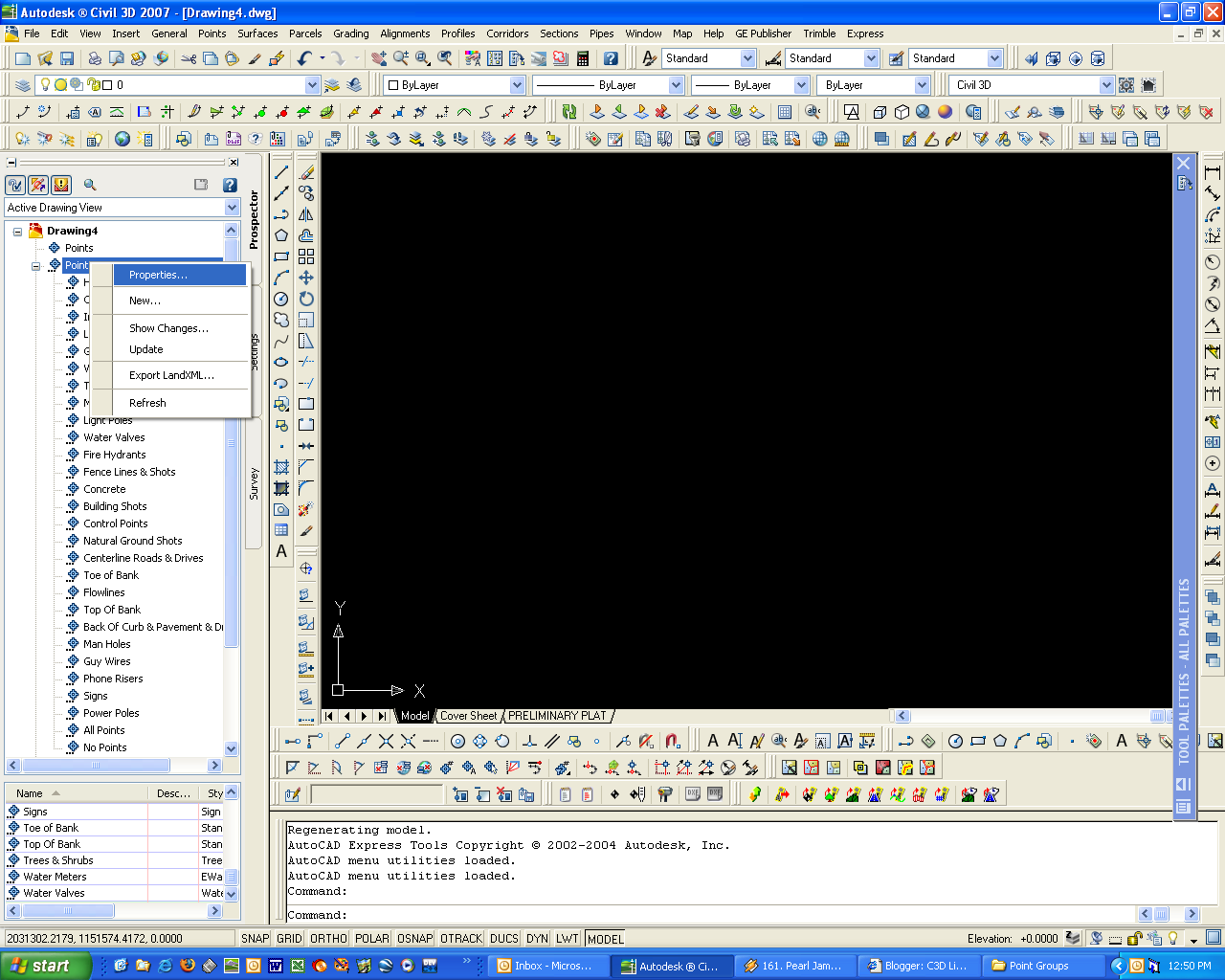
Task: Click the Save diskette icon
Action: click(66, 58)
